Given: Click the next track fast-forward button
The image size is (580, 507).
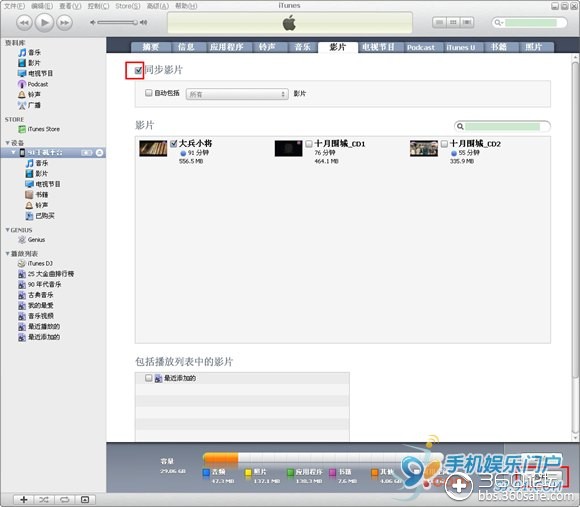Looking at the screenshot, I should (64, 23).
